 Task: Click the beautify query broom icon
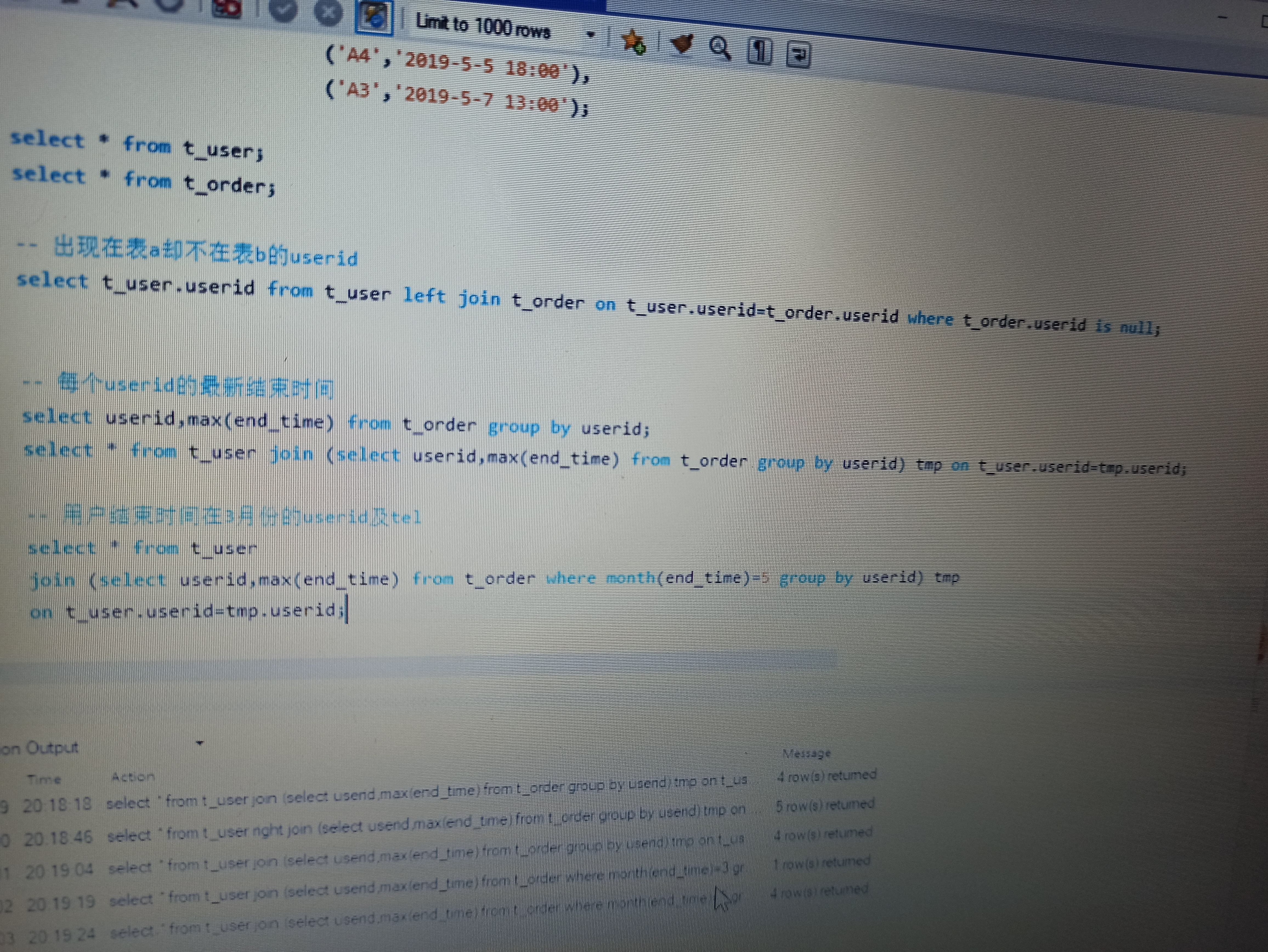point(682,44)
